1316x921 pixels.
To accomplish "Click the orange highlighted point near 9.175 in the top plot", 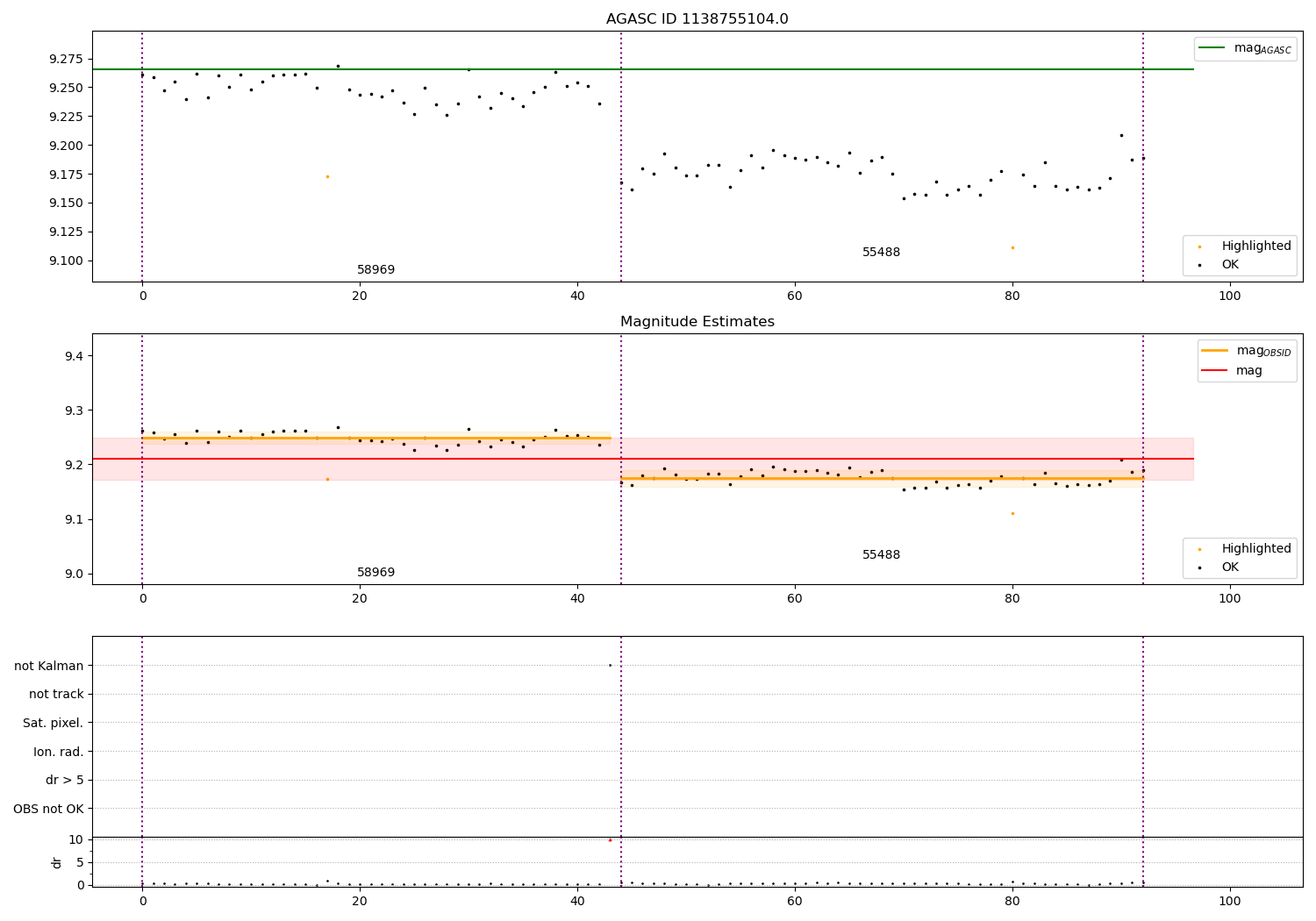I will pos(327,176).
